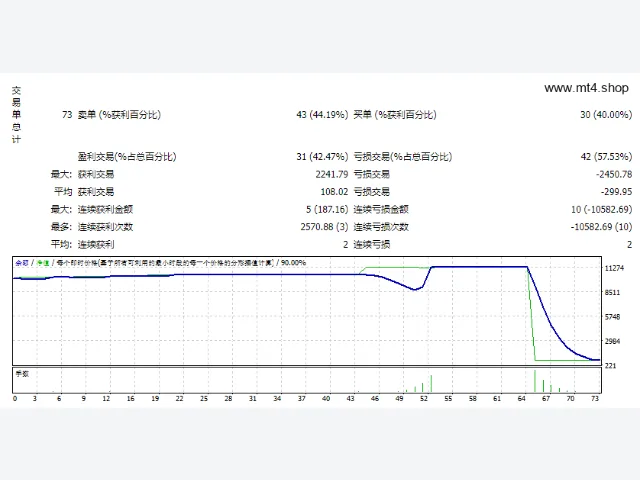Click the 221 y-axis label
640x480 pixels.
click(x=610, y=366)
